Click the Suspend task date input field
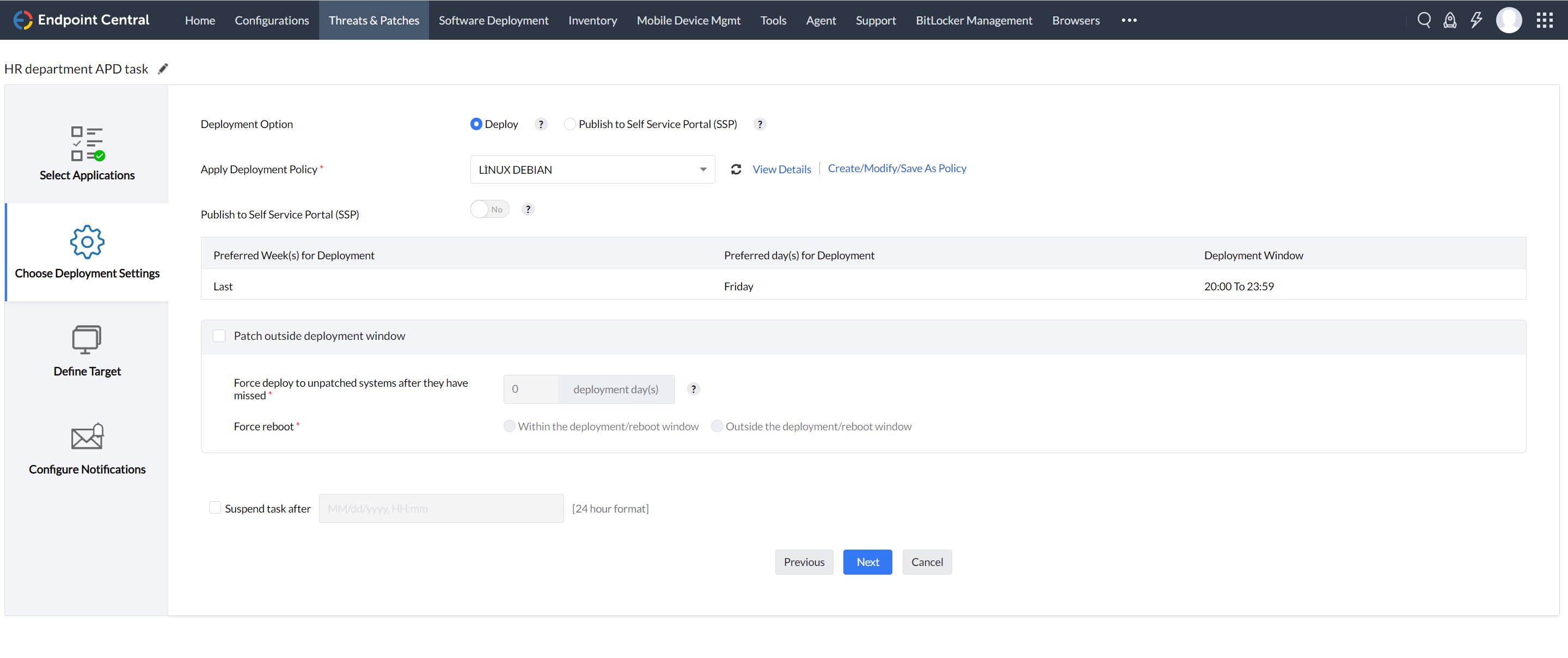Screen dimensions: 1568x658 [x=440, y=508]
